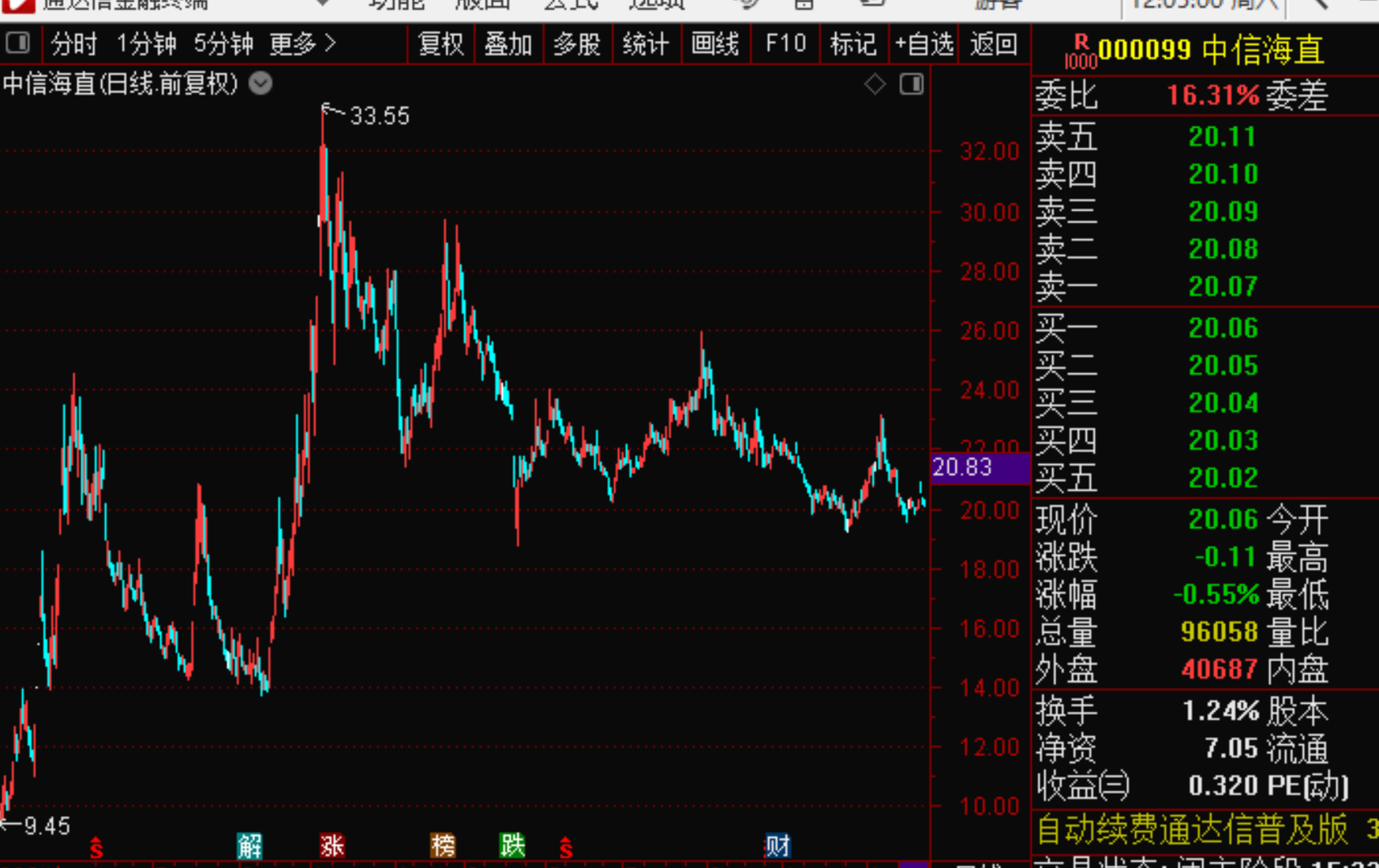Click the 现价 value 20.06
1379x868 pixels.
coord(1223,519)
